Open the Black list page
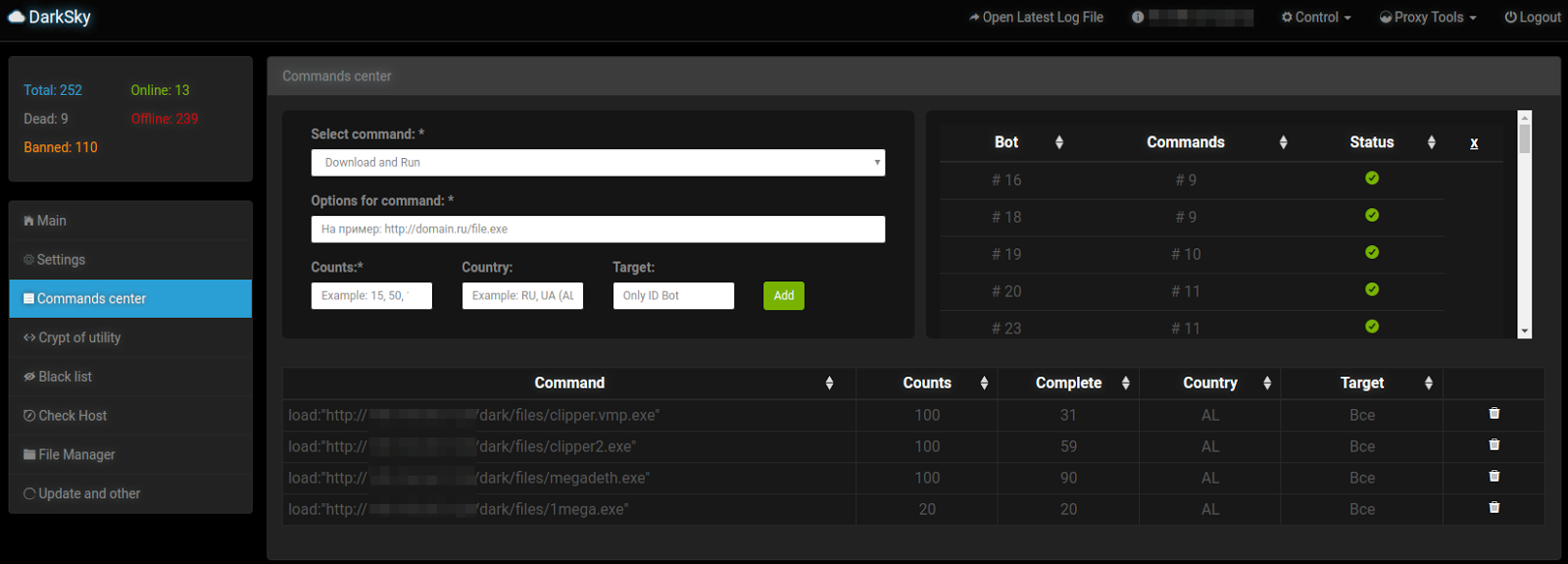The width and height of the screenshot is (1568, 564). 130,377
